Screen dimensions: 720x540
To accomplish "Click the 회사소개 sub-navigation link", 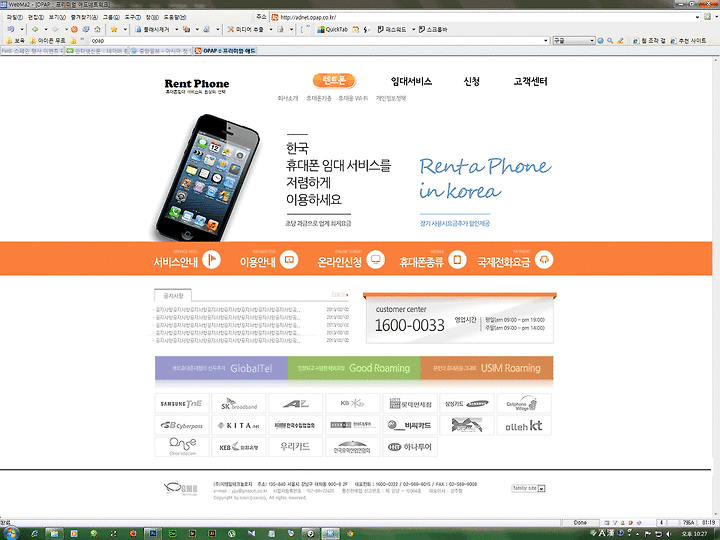I will coord(288,98).
